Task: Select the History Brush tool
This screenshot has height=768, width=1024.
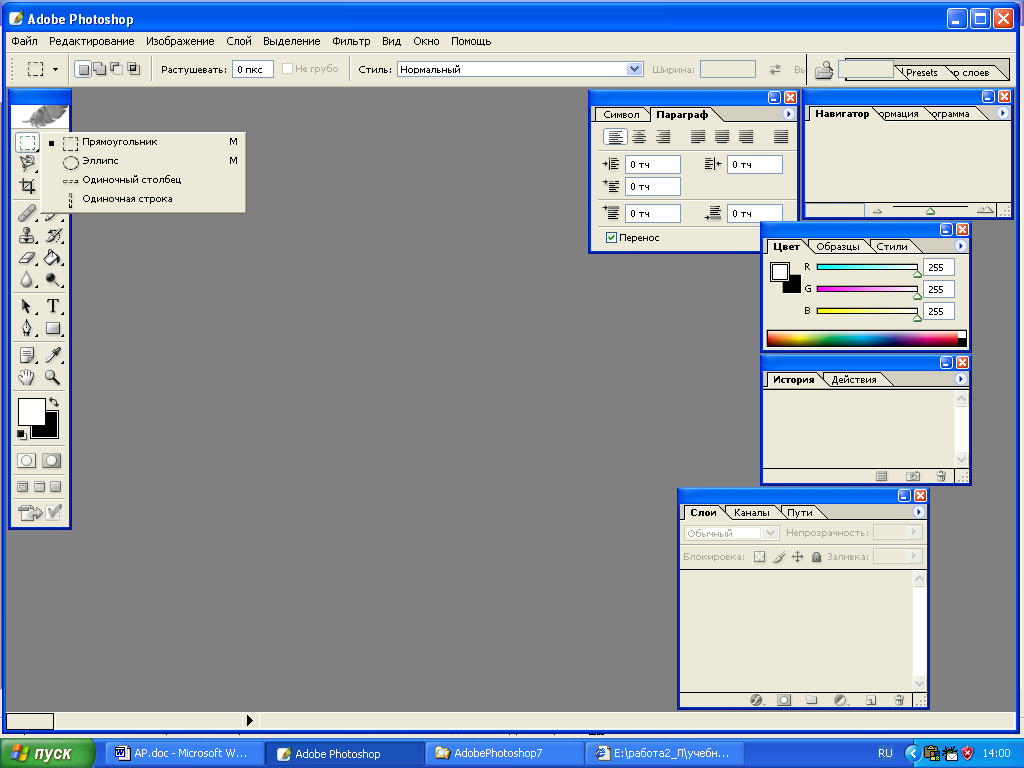Action: click(x=54, y=235)
